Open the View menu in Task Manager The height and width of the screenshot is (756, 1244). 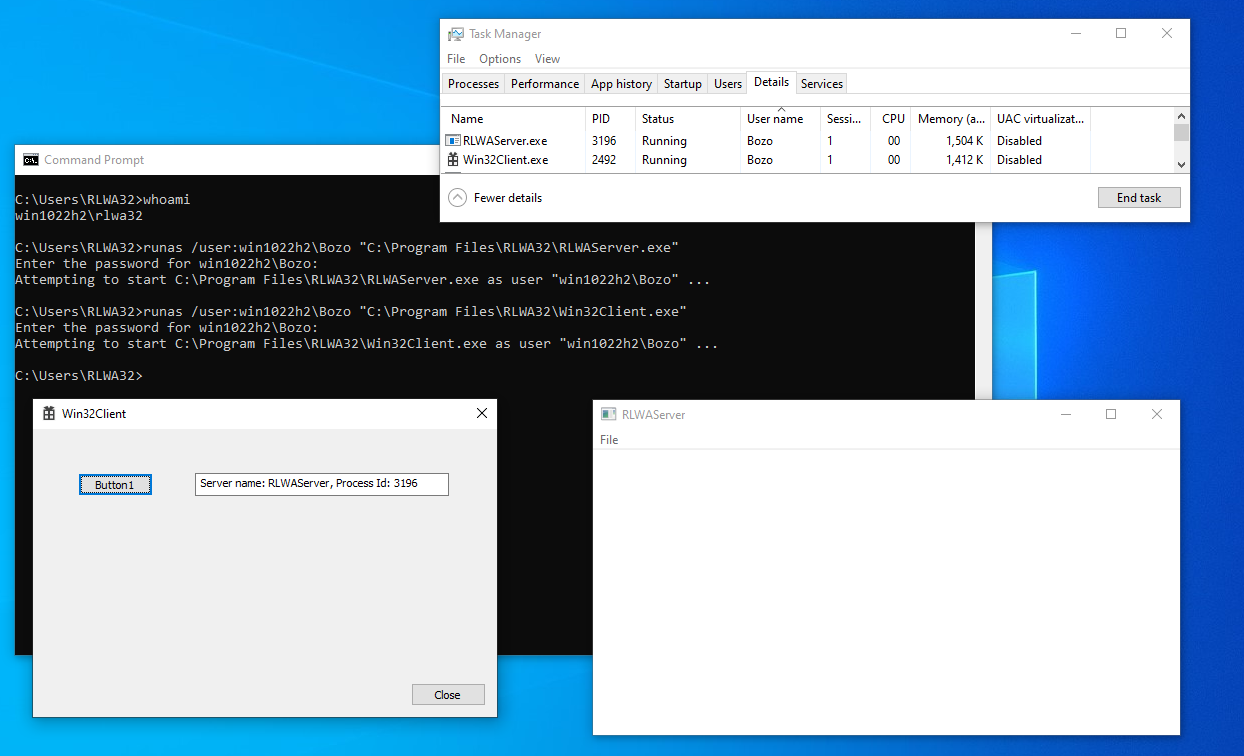point(547,59)
